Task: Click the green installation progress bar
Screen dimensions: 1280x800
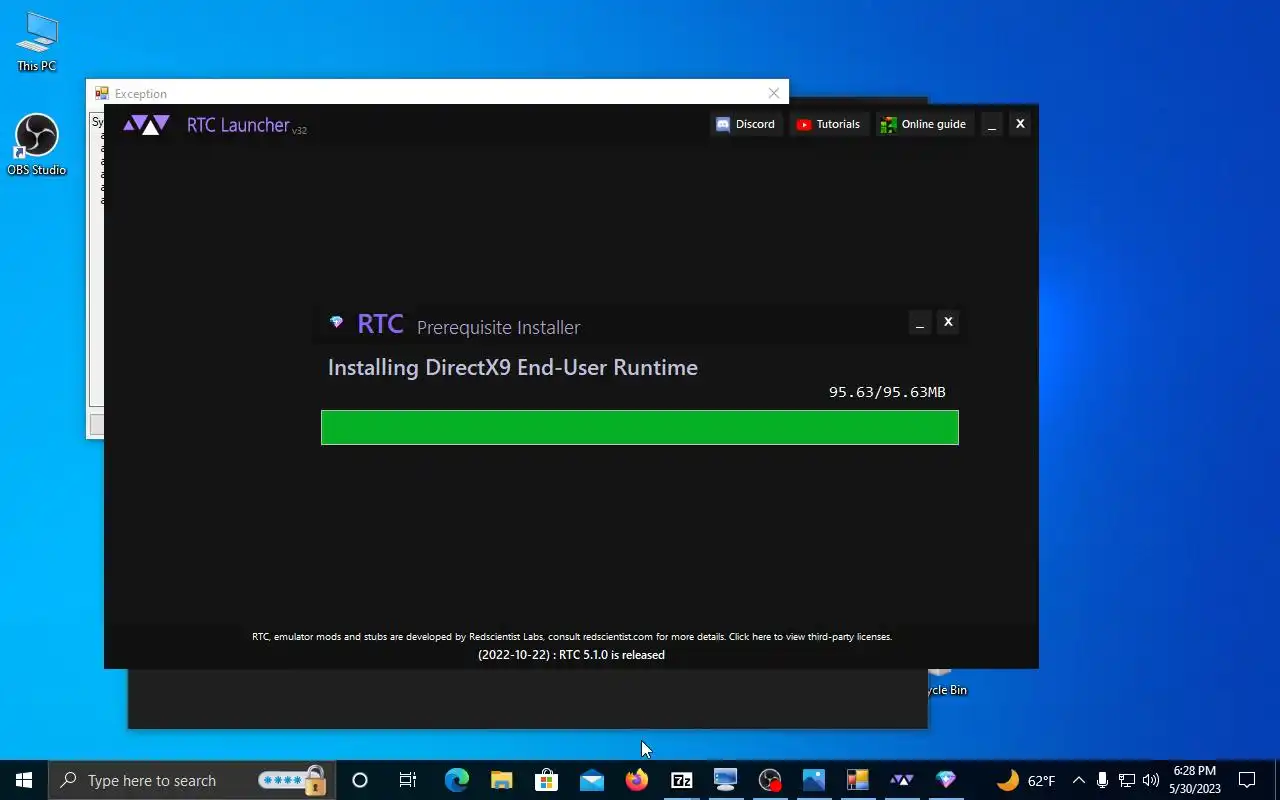Action: pyautogui.click(x=640, y=427)
